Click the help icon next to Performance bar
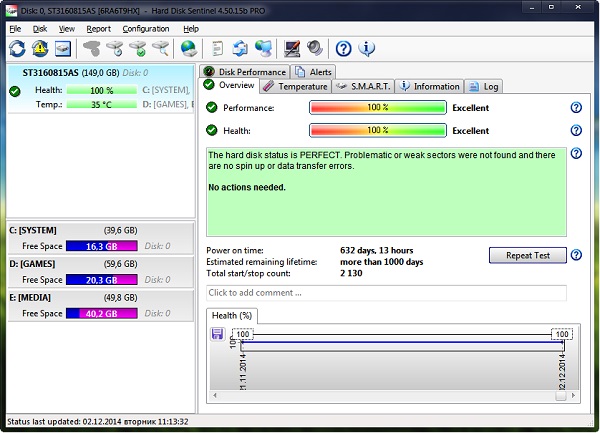 [x=576, y=107]
